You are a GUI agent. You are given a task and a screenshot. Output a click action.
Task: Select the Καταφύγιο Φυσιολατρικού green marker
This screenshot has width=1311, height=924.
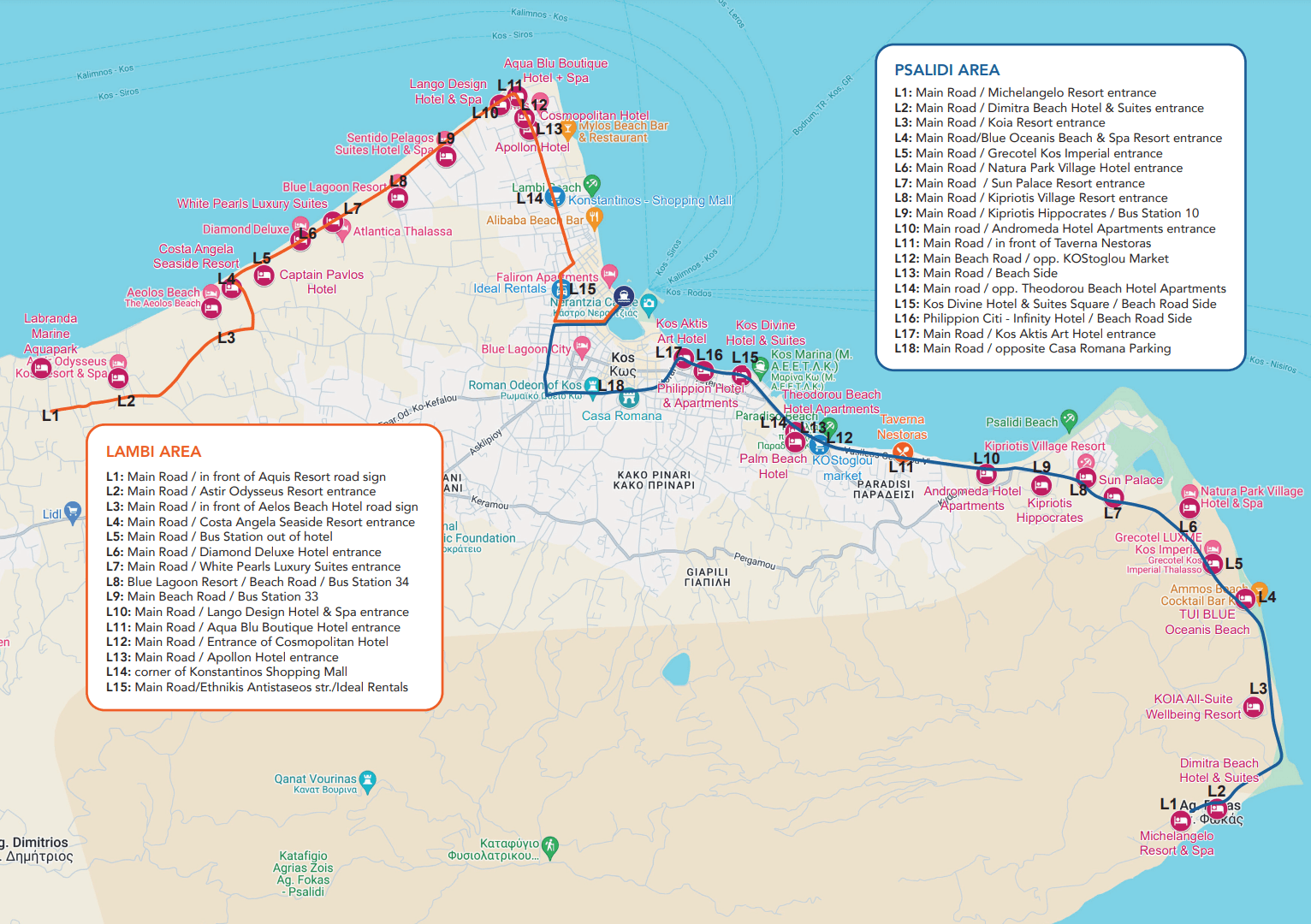(x=550, y=846)
